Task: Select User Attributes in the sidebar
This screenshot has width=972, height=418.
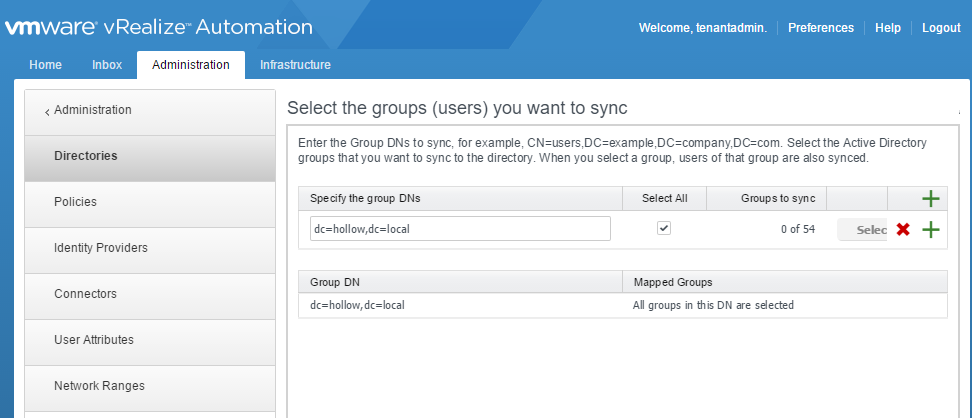Action: click(x=94, y=340)
